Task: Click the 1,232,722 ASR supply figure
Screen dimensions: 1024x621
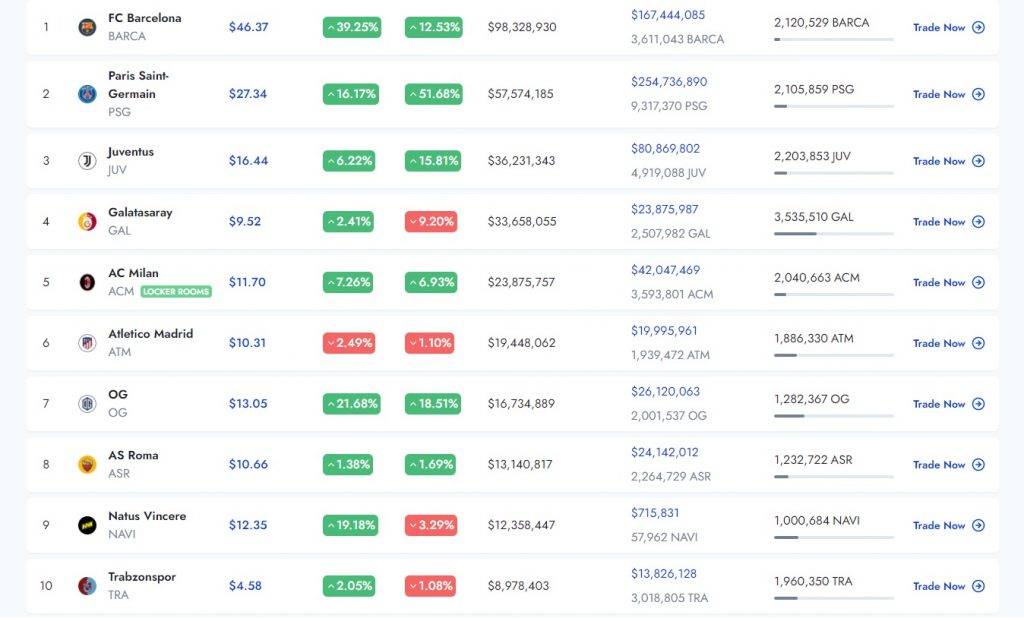Action: [x=812, y=460]
